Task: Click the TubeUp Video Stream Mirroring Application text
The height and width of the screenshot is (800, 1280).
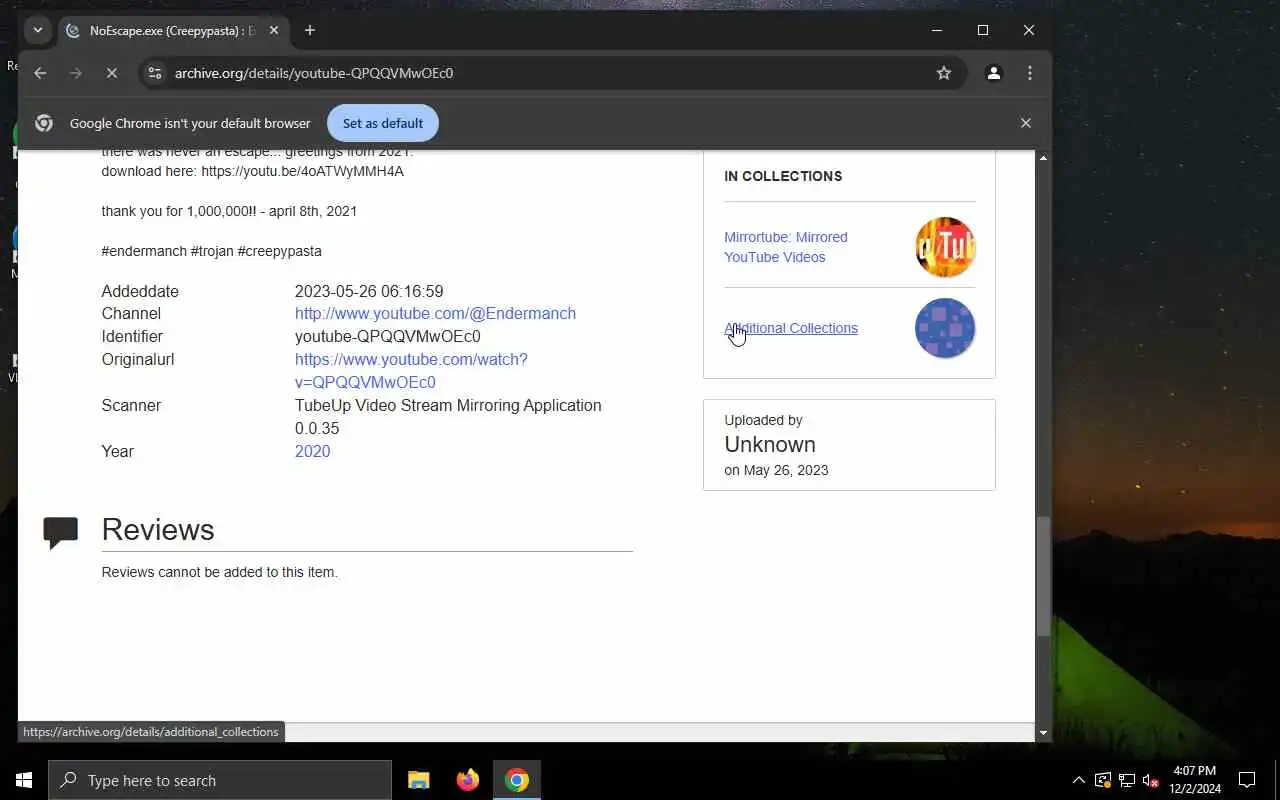Action: pyautogui.click(x=448, y=417)
